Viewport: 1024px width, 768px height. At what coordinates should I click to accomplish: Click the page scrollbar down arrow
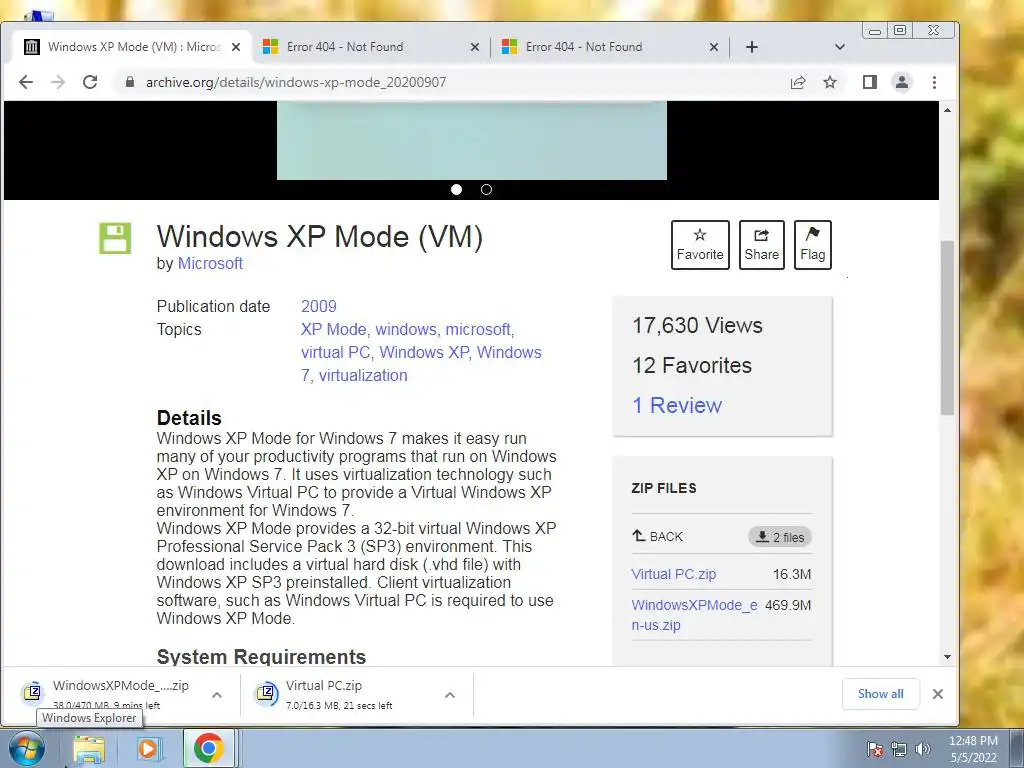(x=948, y=657)
